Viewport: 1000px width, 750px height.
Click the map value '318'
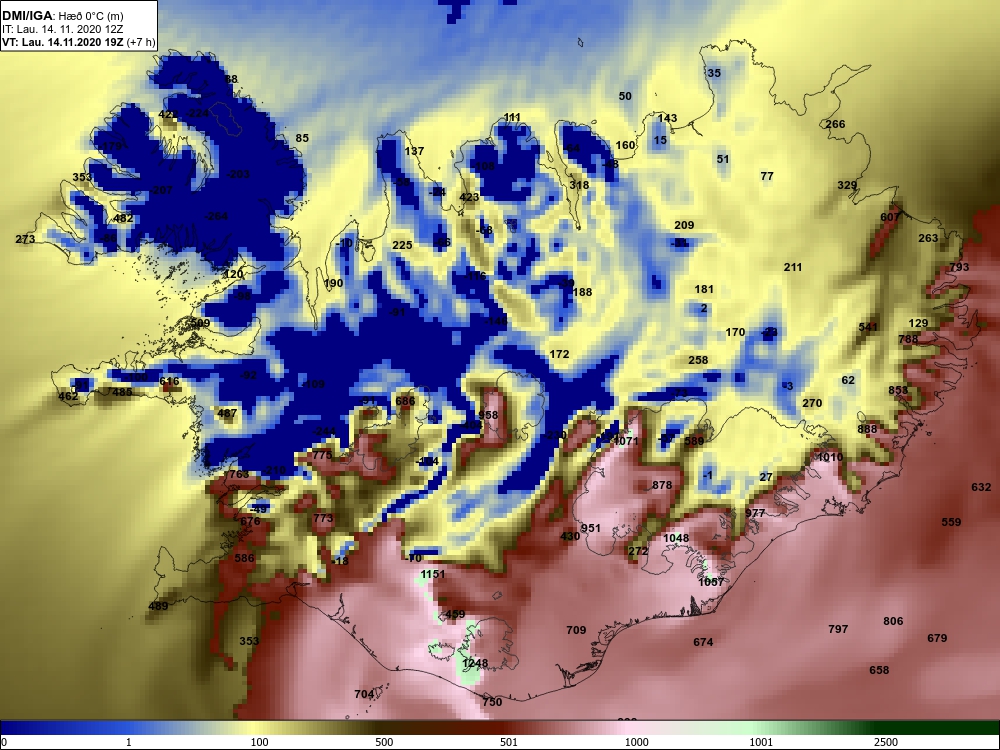click(x=579, y=185)
